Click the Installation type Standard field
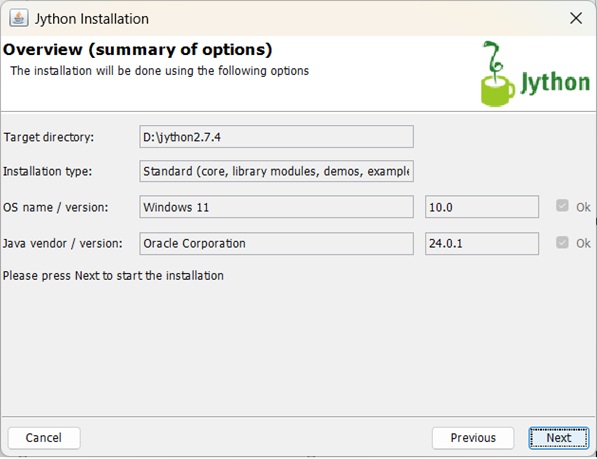 (276, 171)
